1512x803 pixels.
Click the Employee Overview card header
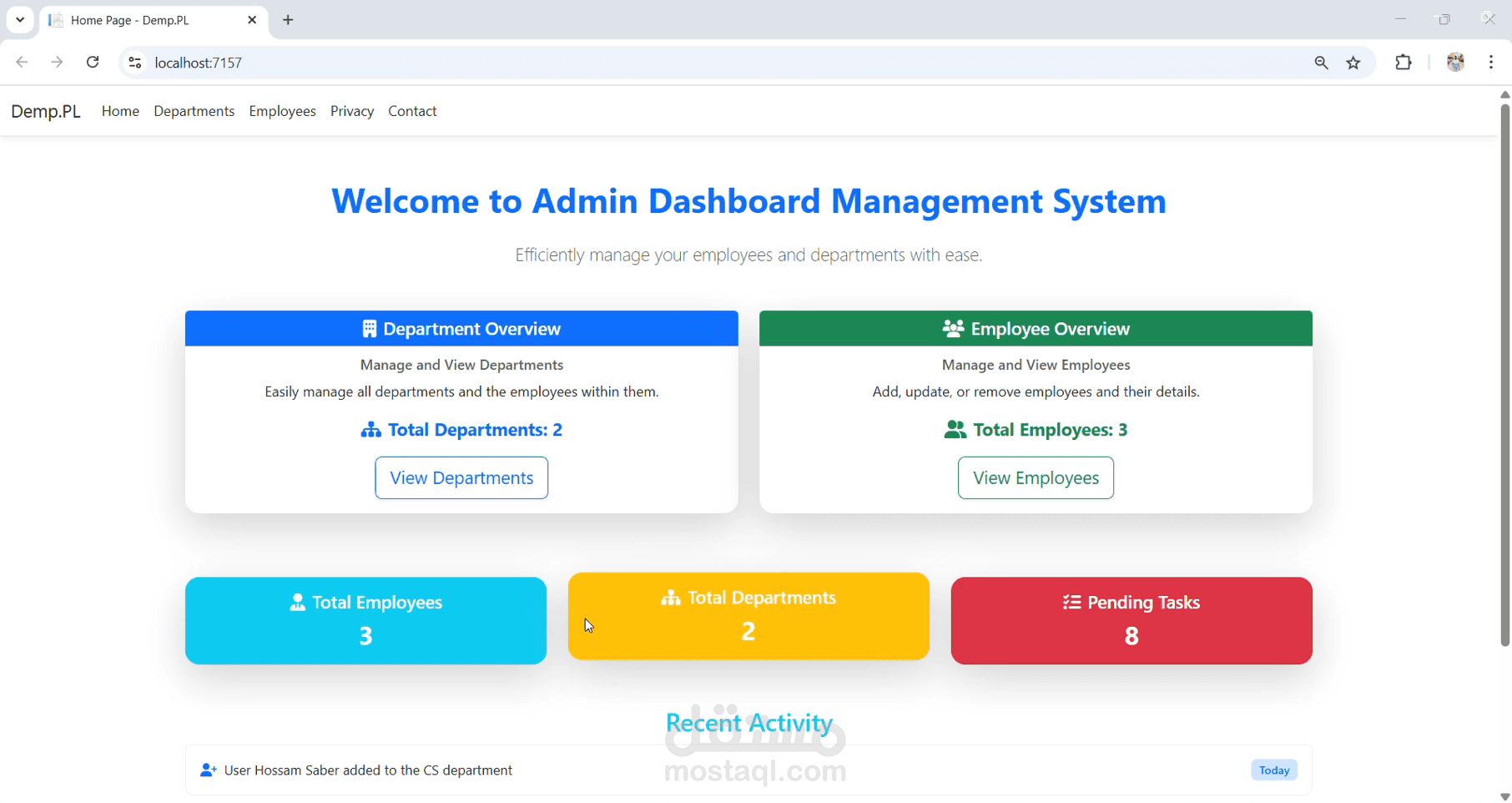tap(1036, 329)
